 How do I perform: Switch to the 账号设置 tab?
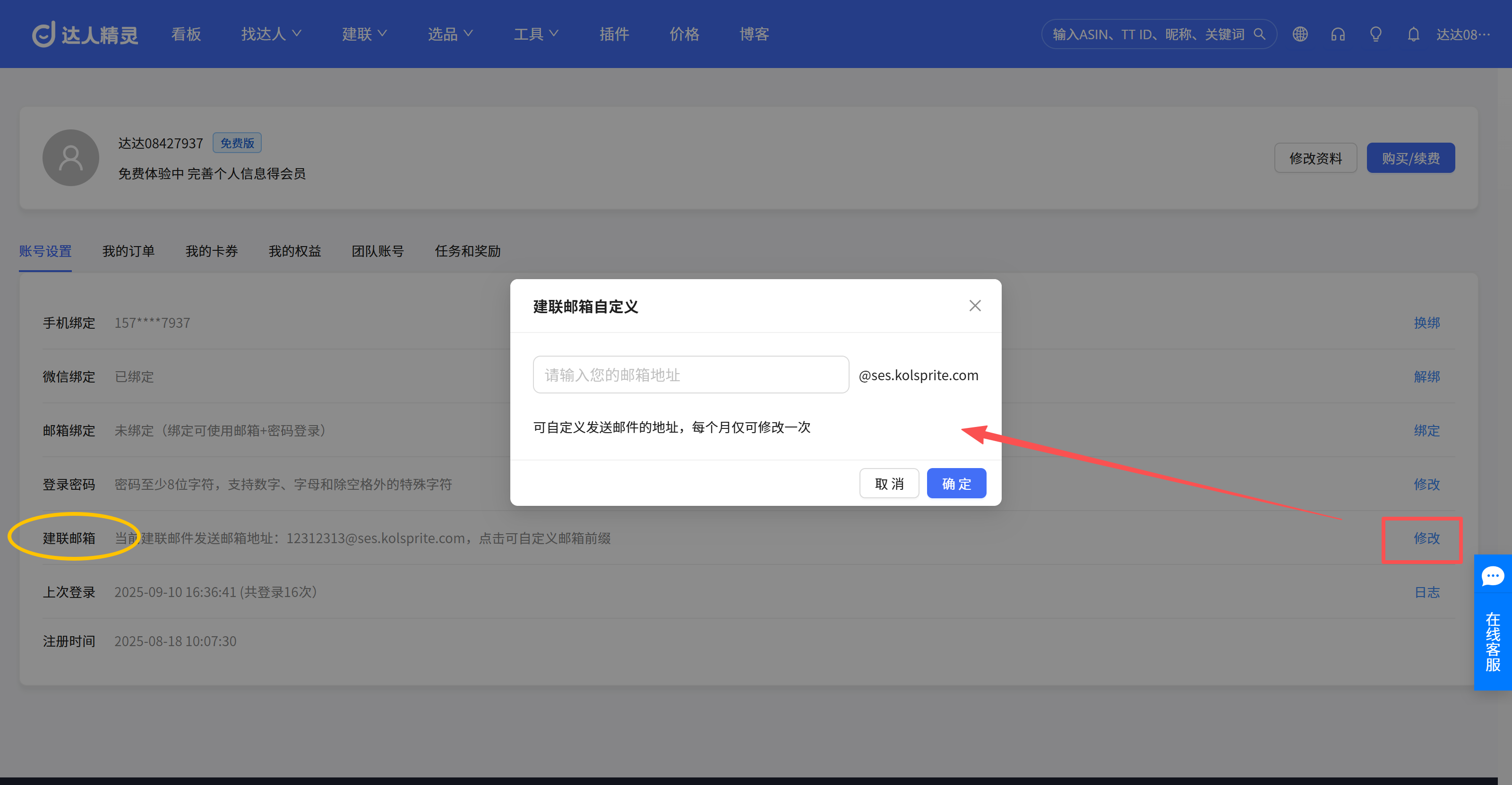tap(45, 251)
